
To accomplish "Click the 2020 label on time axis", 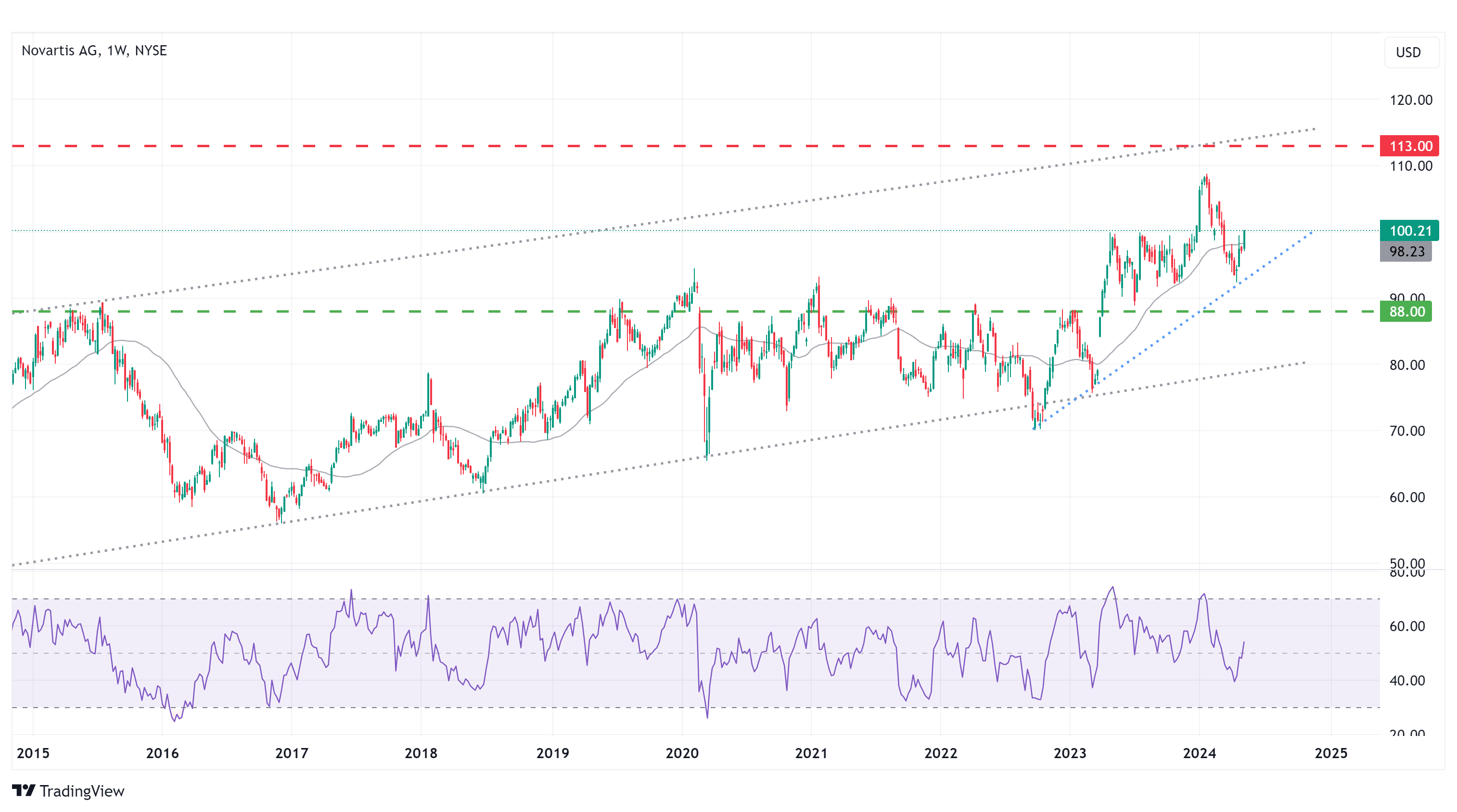I will (682, 753).
